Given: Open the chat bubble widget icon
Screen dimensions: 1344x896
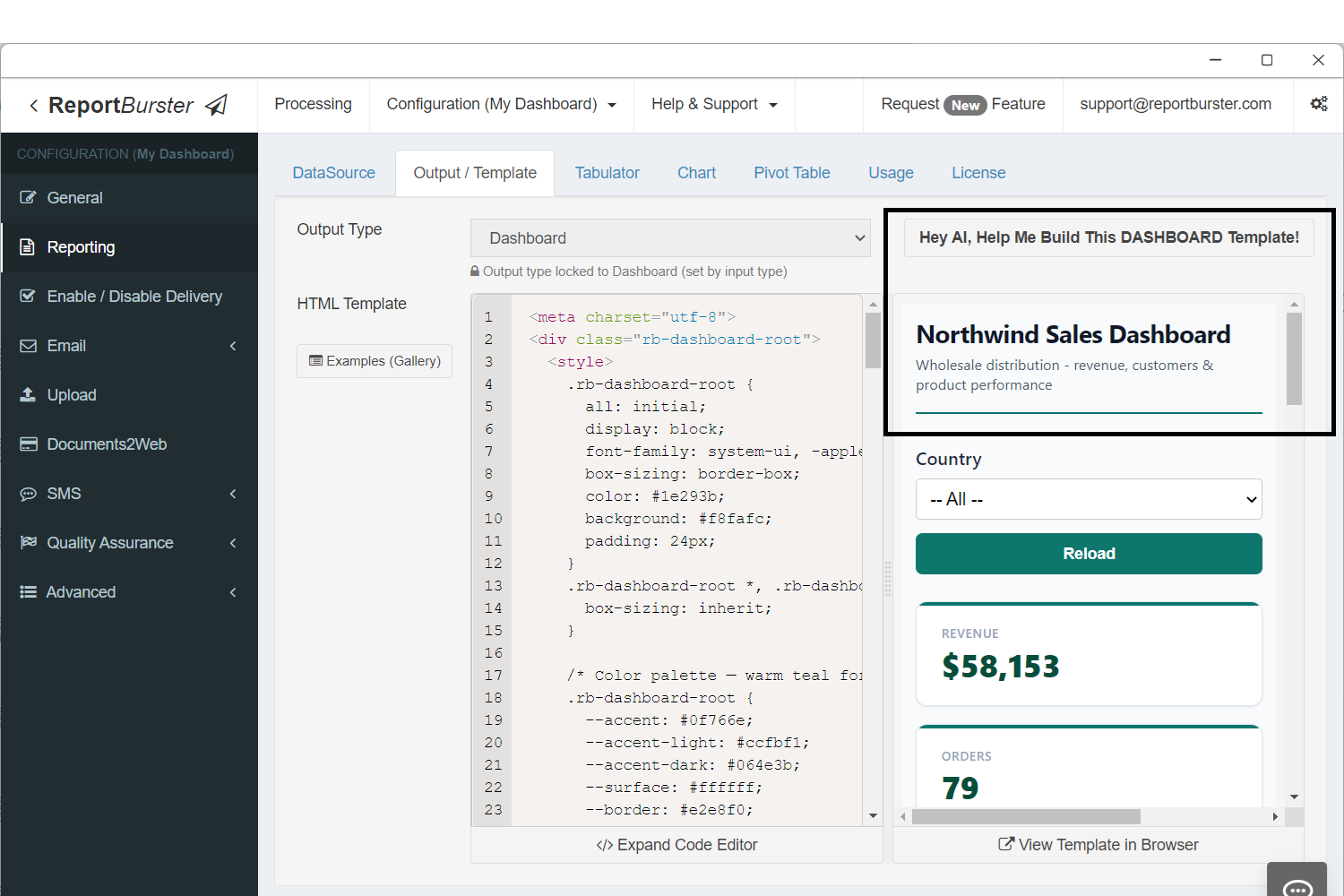Looking at the screenshot, I should (1297, 886).
